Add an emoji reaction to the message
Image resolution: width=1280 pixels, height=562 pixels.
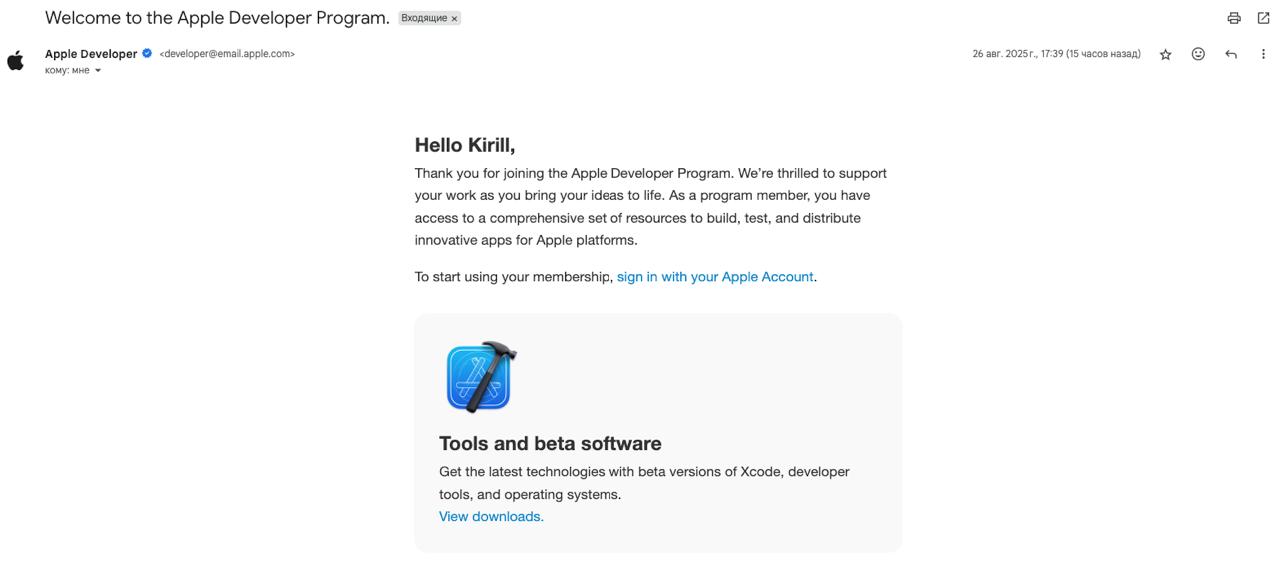(x=1198, y=54)
